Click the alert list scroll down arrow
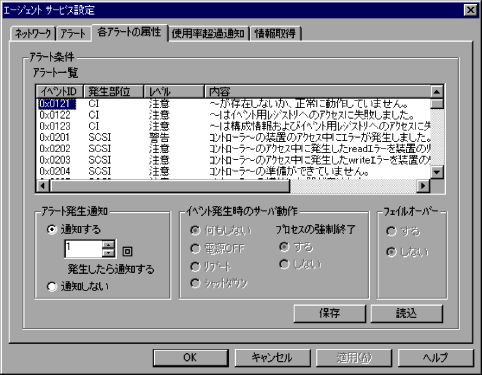The image size is (482, 375). (x=437, y=172)
